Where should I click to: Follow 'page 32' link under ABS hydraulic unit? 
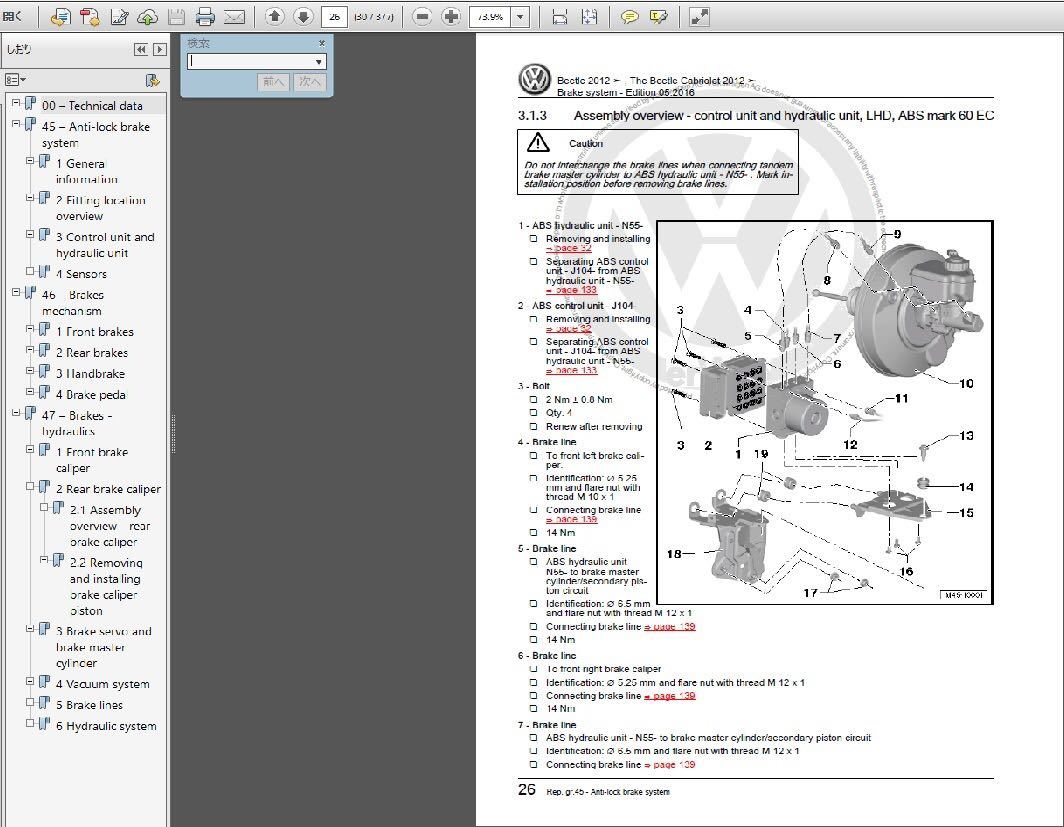(569, 248)
